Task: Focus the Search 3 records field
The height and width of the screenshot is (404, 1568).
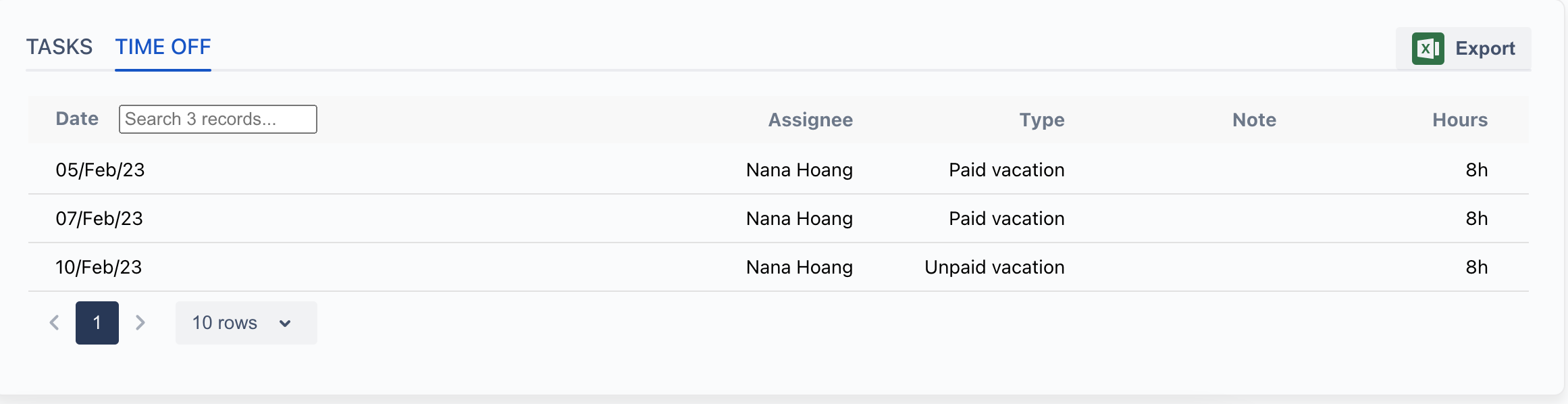Action: point(217,119)
